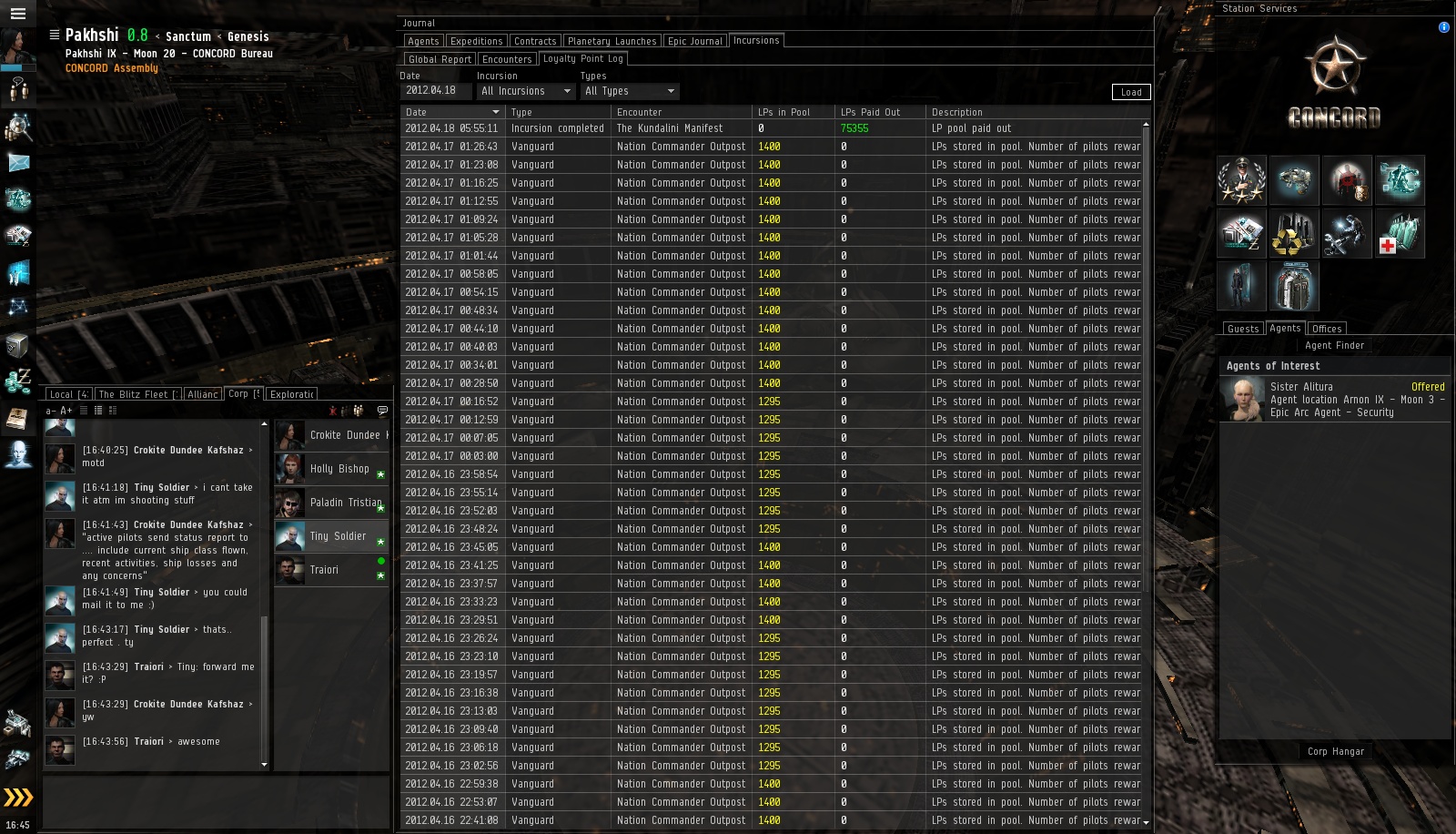This screenshot has width=1456, height=834.
Task: Click the Date column sort arrow
Action: [x=496, y=112]
